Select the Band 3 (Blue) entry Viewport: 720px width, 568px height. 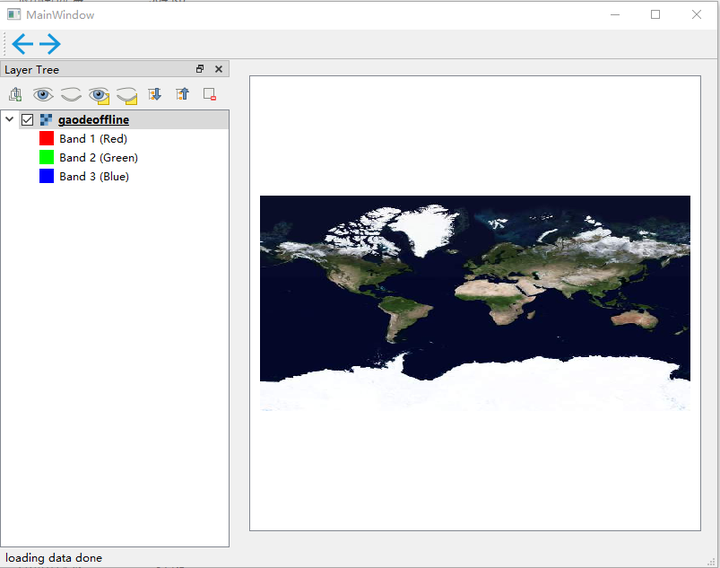click(94, 177)
